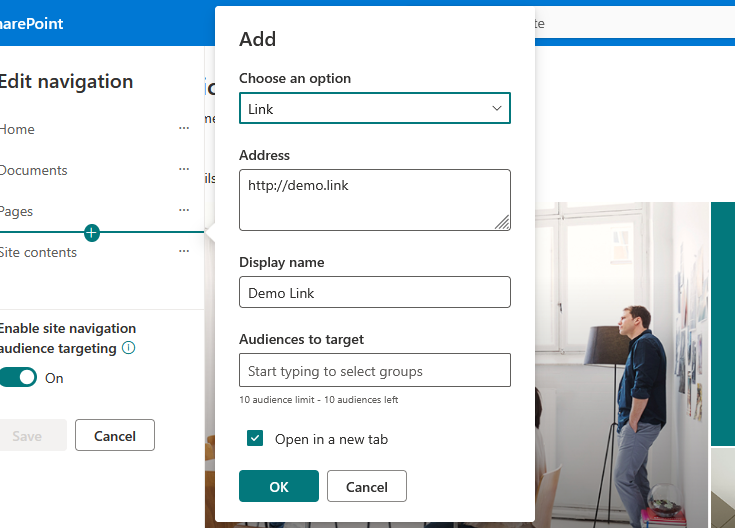735x528 pixels.
Task: Click the Edit navigation heading
Action: coord(66,82)
